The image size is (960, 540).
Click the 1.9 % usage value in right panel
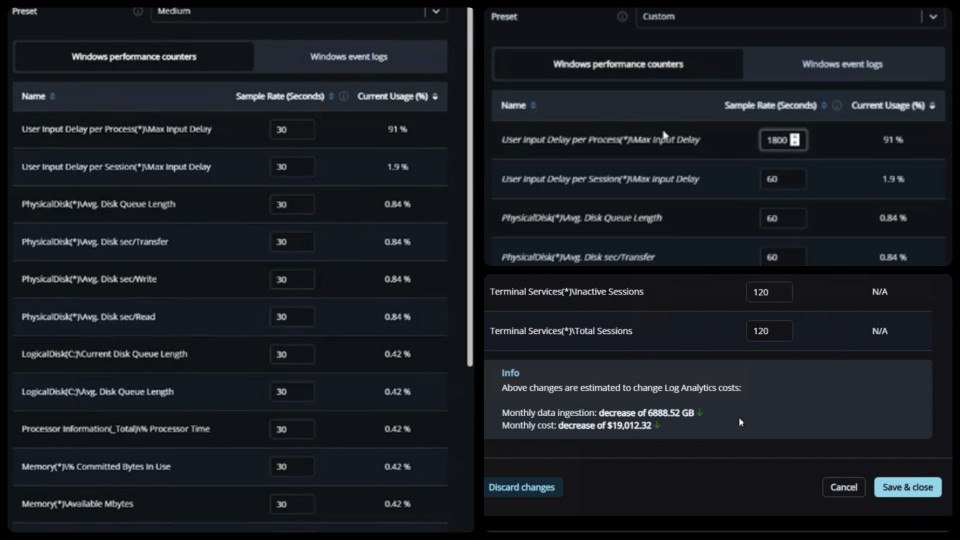tap(893, 179)
